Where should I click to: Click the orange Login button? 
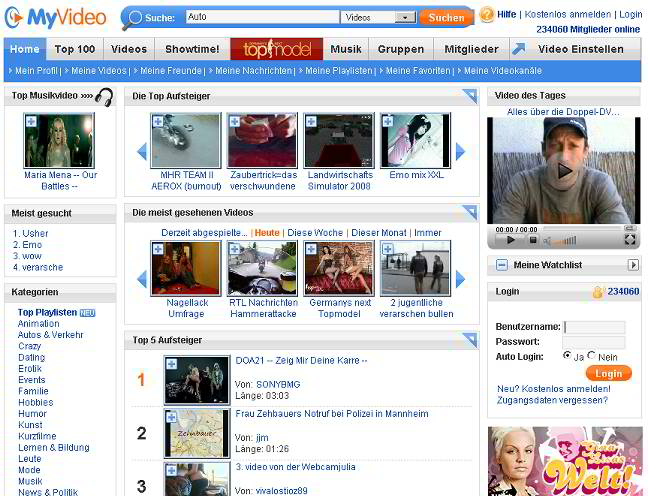[609, 373]
